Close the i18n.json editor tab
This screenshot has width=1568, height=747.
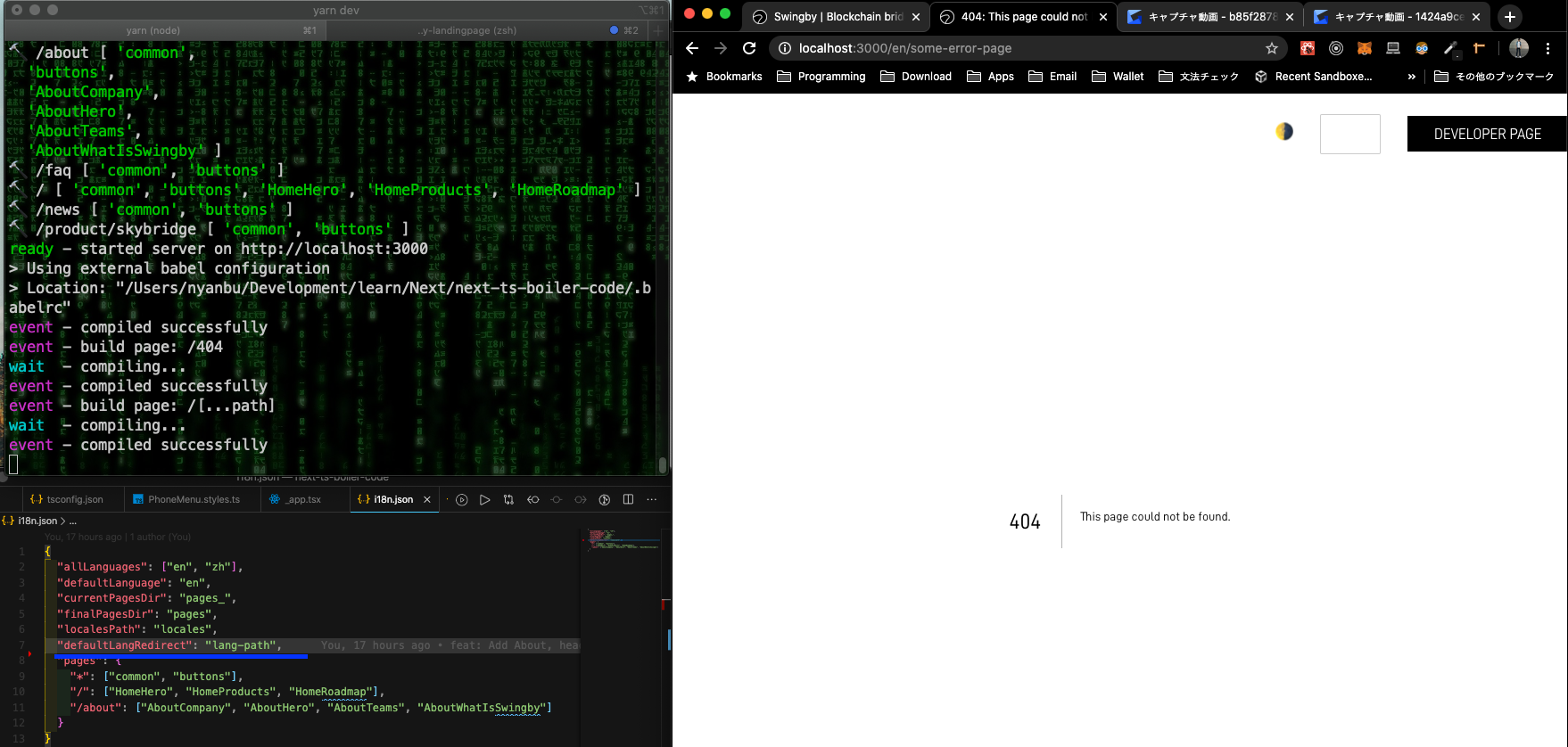point(427,499)
